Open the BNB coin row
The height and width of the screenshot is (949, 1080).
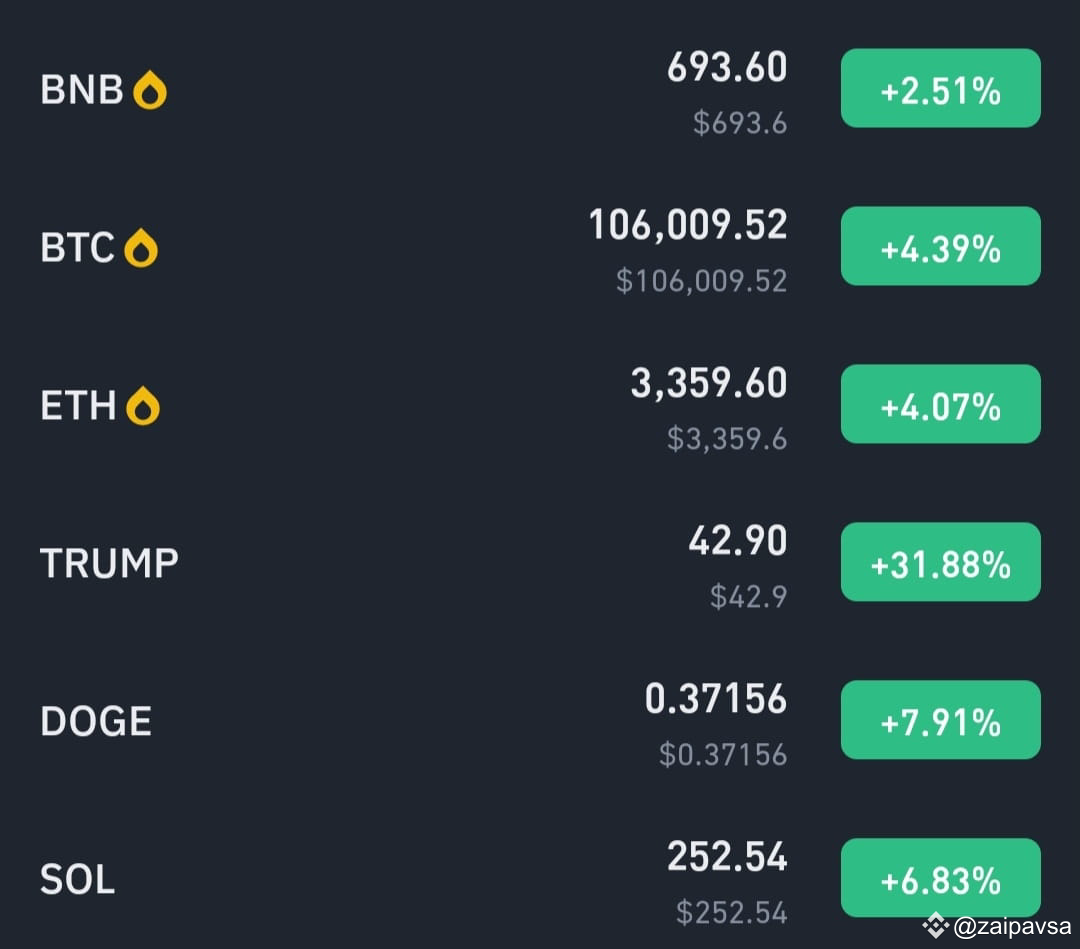pyautogui.click(x=540, y=90)
